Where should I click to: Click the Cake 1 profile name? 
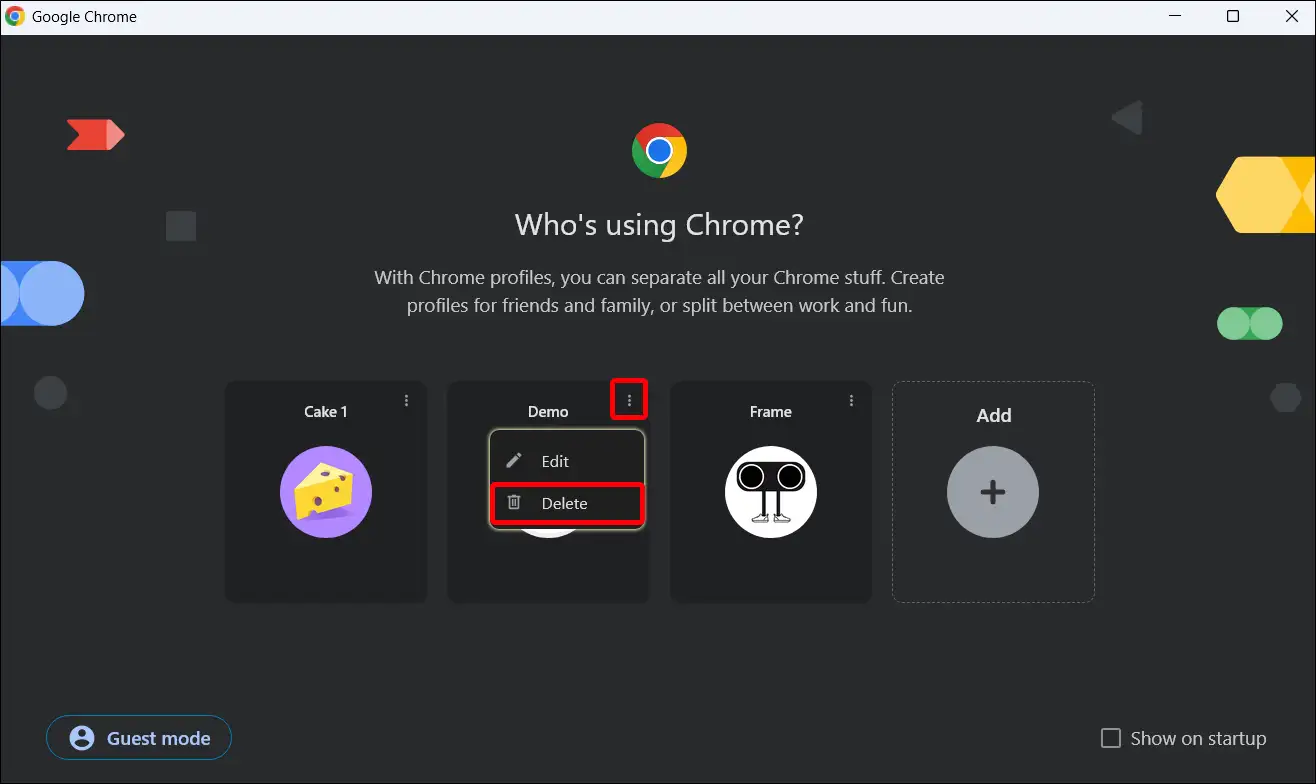tap(326, 412)
